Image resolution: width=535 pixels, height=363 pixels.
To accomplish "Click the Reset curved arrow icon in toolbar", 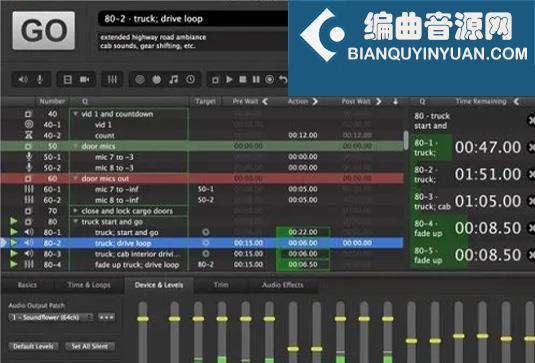I will [283, 79].
